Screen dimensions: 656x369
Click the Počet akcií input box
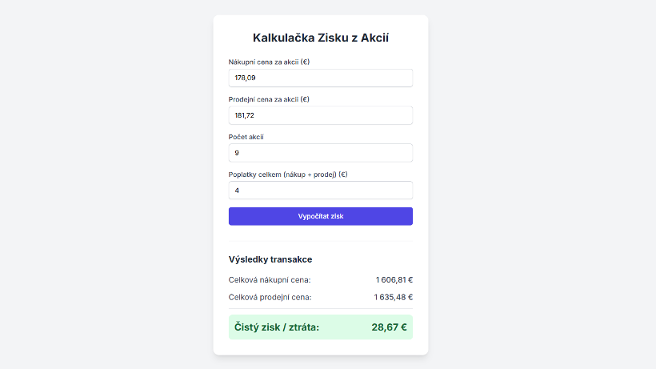(x=320, y=153)
